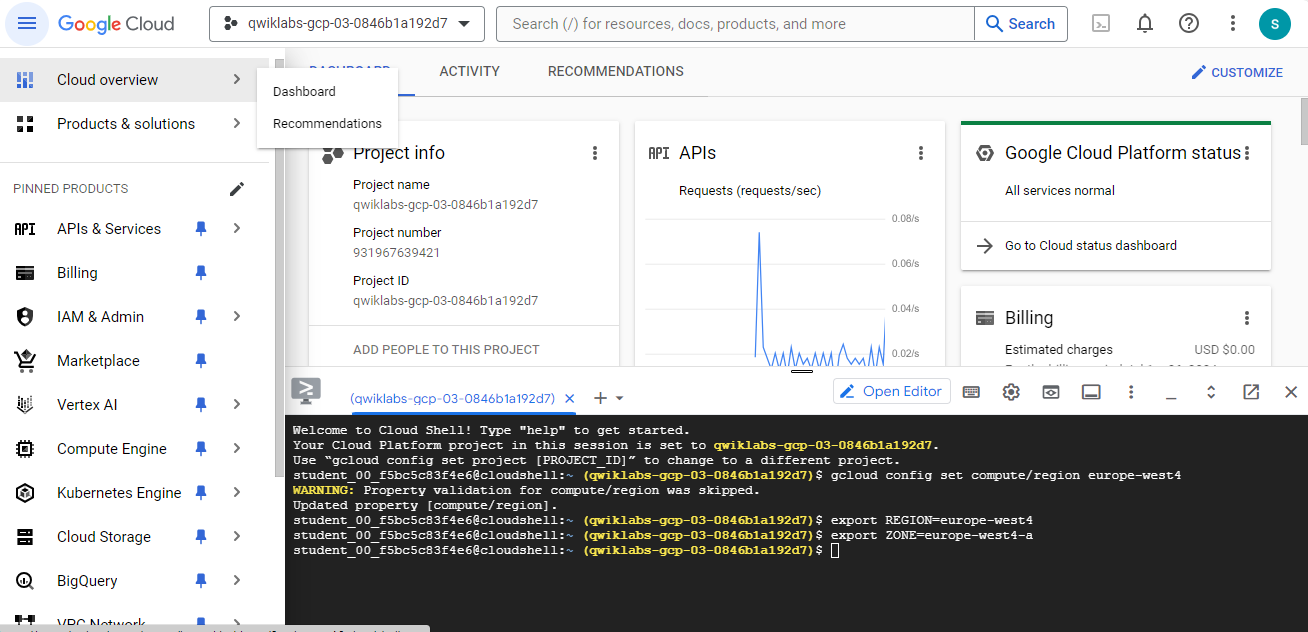Maximize the Cloud Shell panel height
This screenshot has width=1308, height=632.
point(1211,392)
